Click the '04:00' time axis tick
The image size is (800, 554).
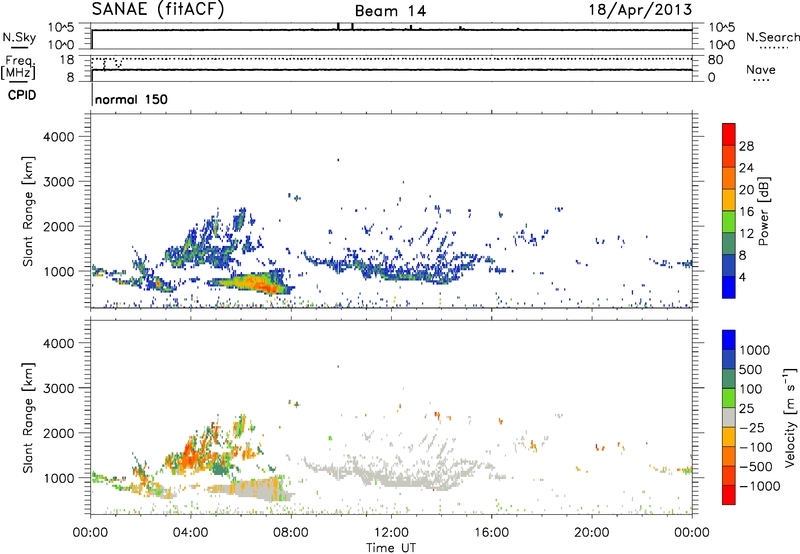tap(190, 533)
